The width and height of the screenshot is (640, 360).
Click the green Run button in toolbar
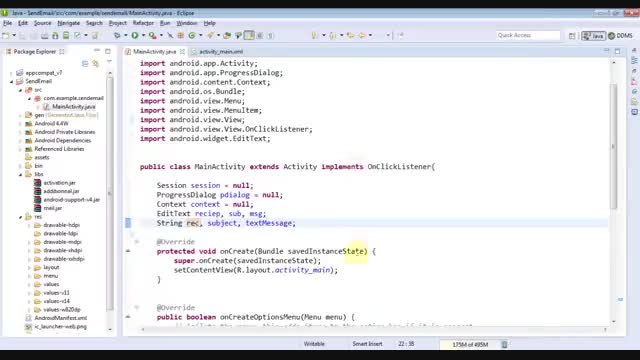click(135, 36)
